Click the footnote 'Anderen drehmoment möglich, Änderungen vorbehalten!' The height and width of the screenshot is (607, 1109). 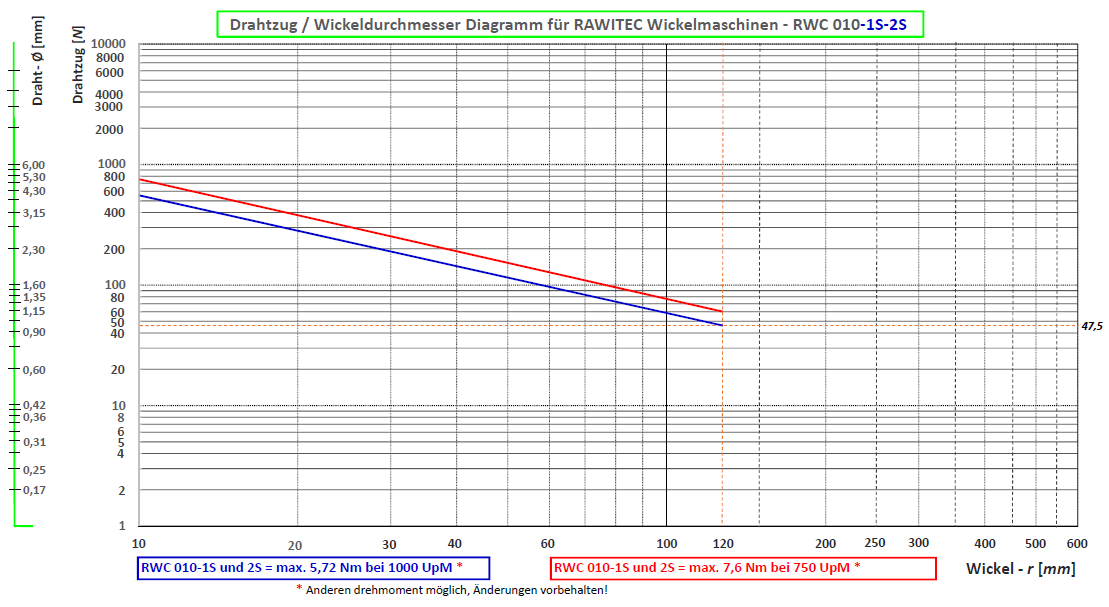[x=452, y=589]
